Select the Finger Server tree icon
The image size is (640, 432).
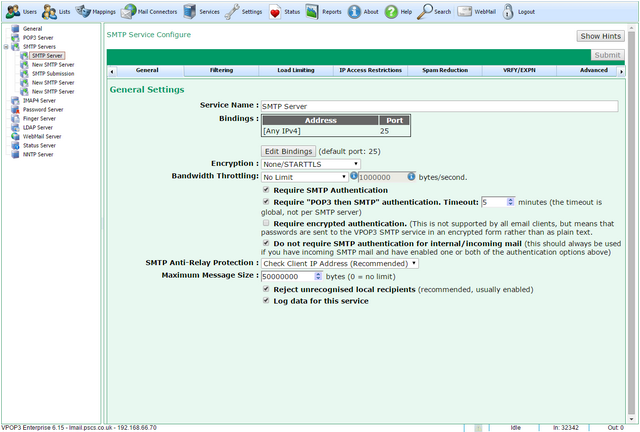(x=16, y=118)
